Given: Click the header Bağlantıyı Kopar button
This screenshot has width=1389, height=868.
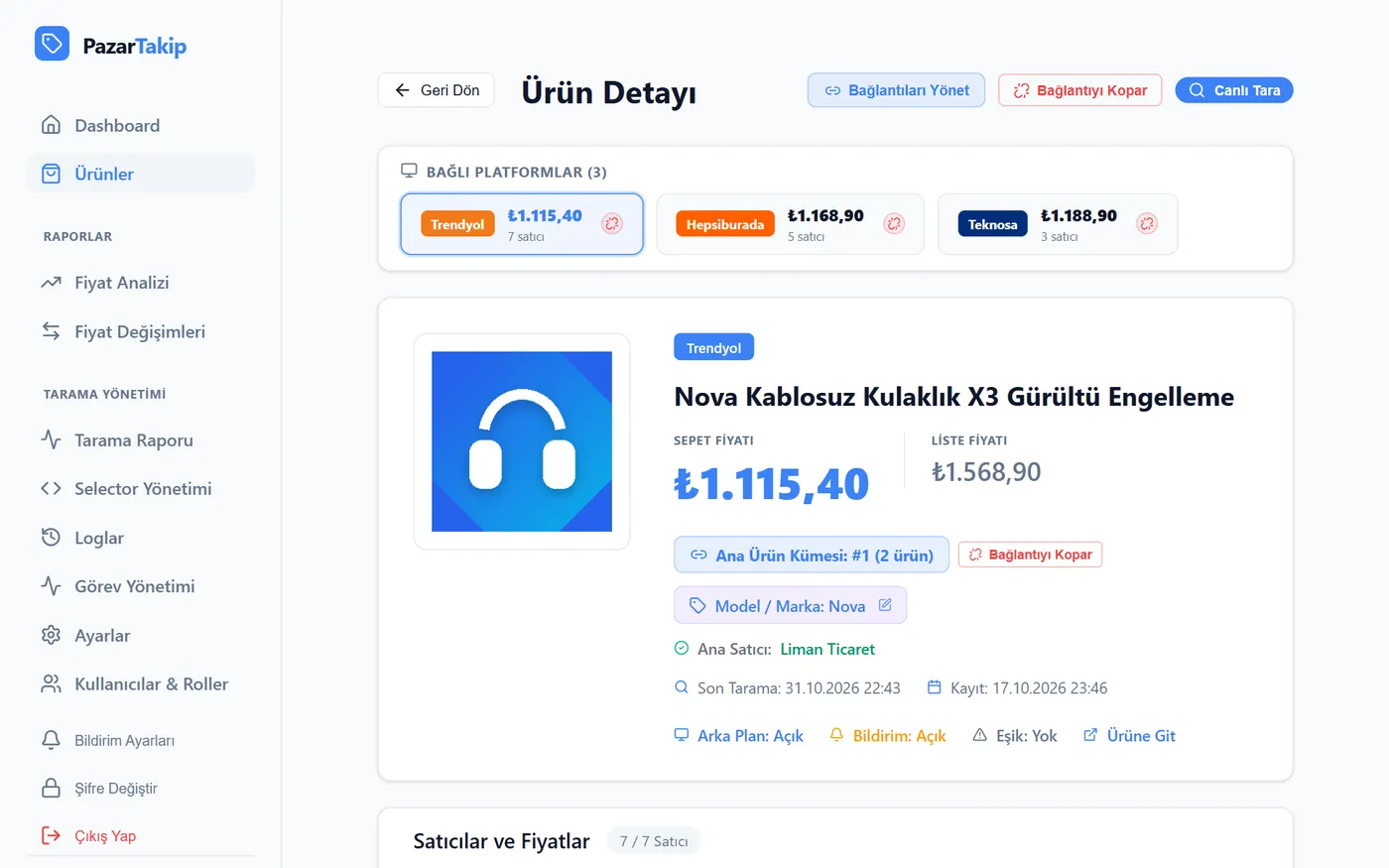Looking at the screenshot, I should coord(1079,90).
